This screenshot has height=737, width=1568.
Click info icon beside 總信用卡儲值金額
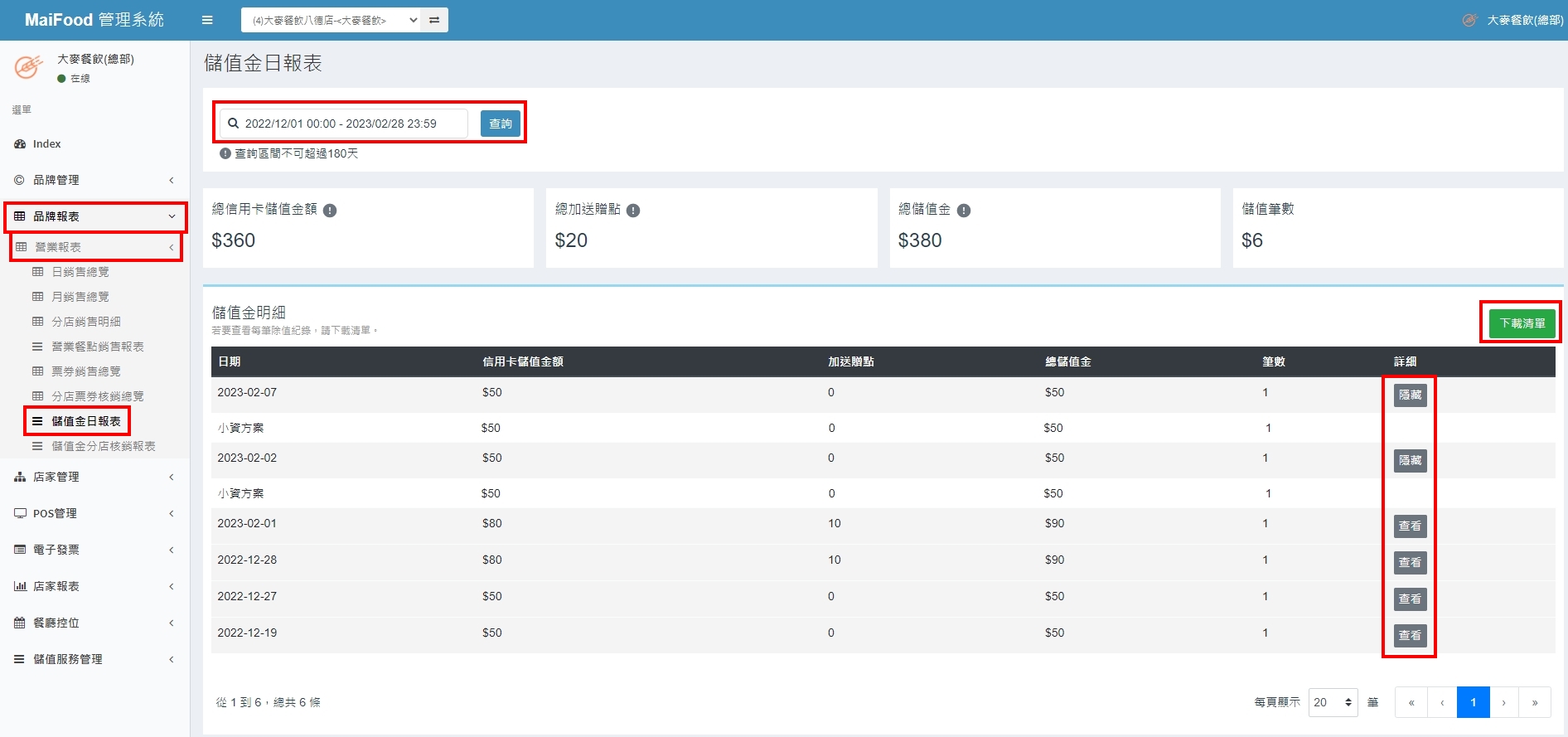330,211
